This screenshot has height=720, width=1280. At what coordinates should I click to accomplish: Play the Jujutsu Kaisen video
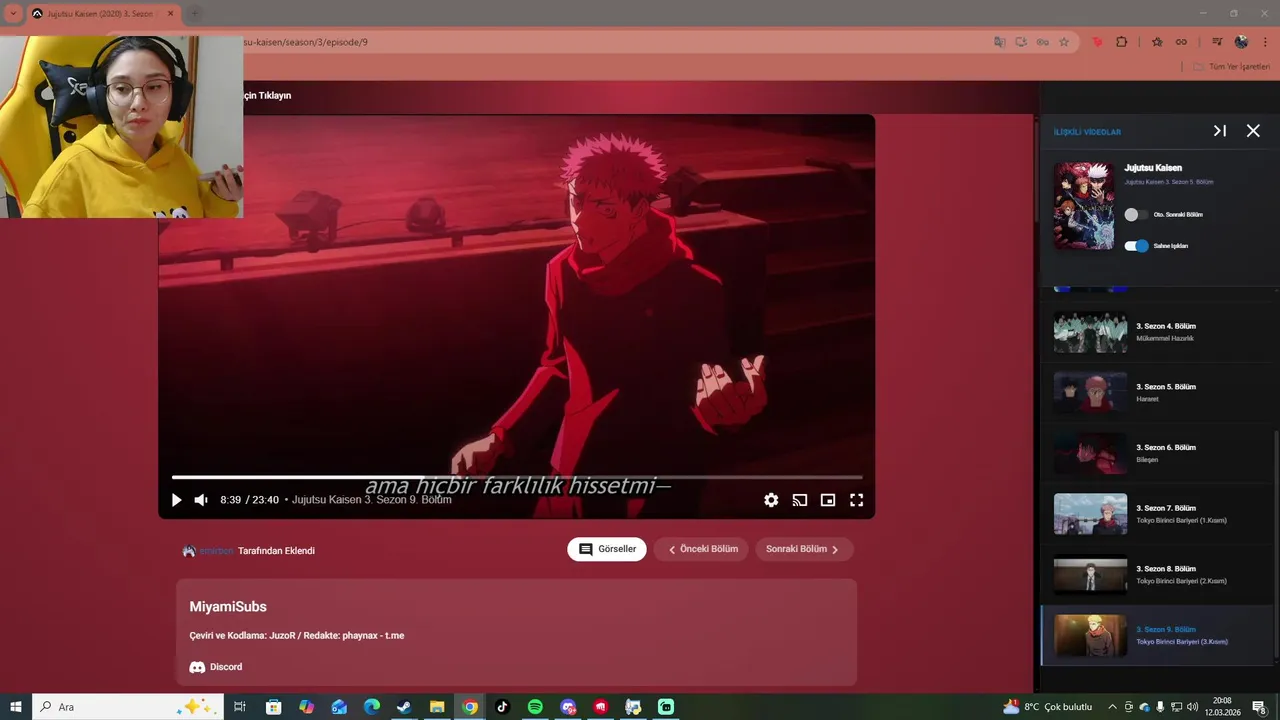point(176,500)
